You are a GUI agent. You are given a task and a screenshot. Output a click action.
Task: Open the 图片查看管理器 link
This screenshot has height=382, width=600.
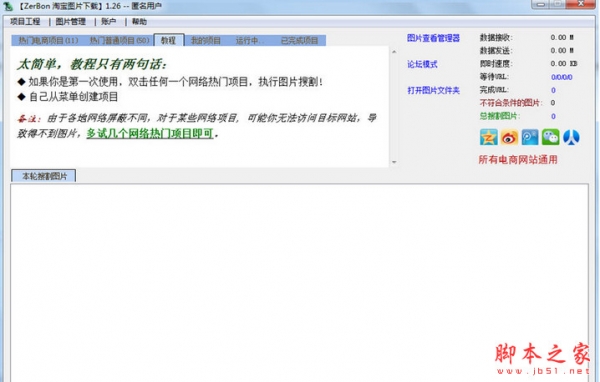[433, 38]
